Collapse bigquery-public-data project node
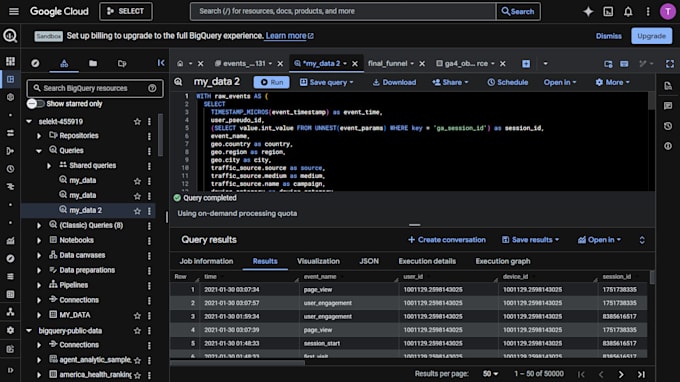Image resolution: width=680 pixels, height=382 pixels. (x=29, y=331)
